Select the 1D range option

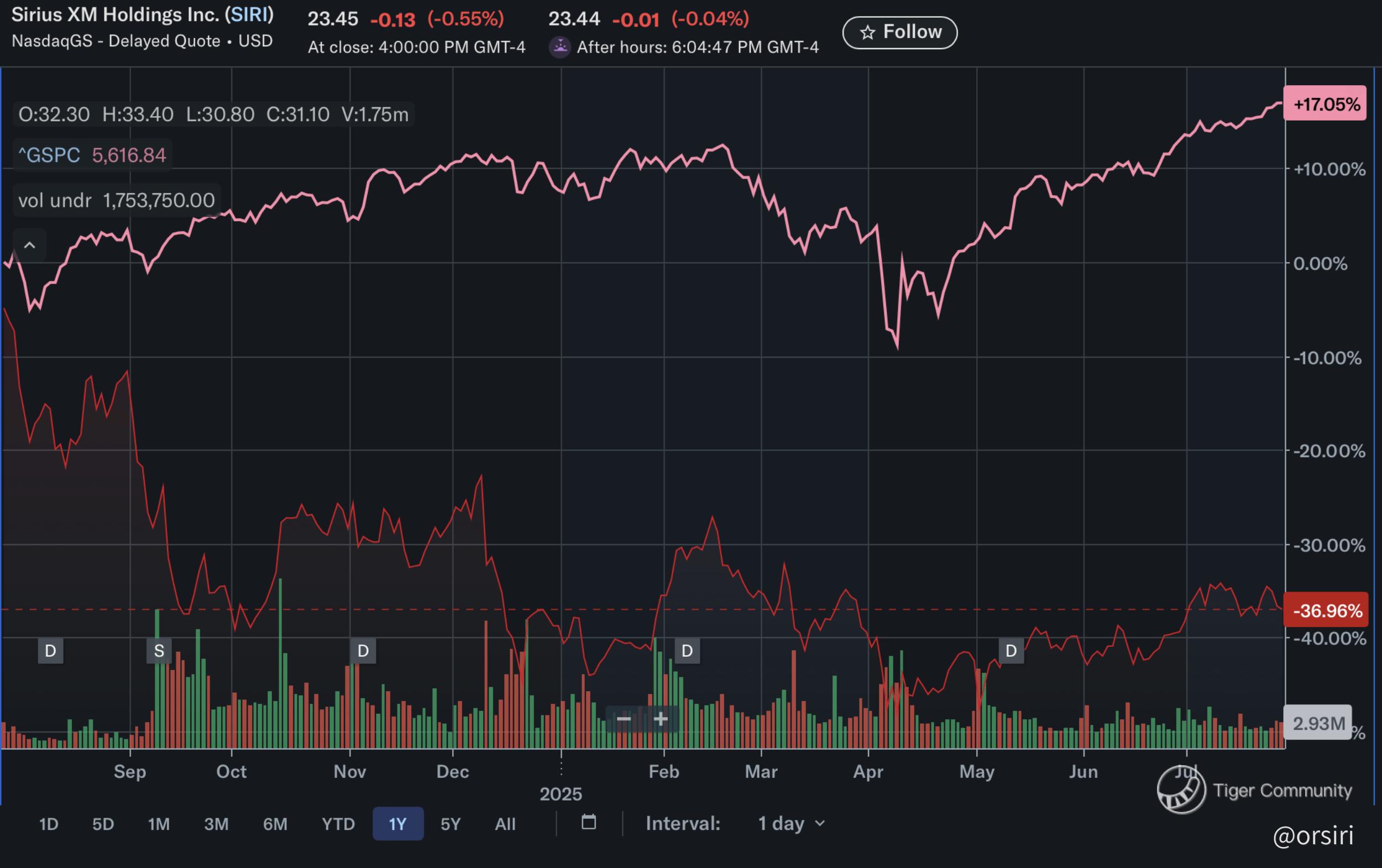pos(49,824)
